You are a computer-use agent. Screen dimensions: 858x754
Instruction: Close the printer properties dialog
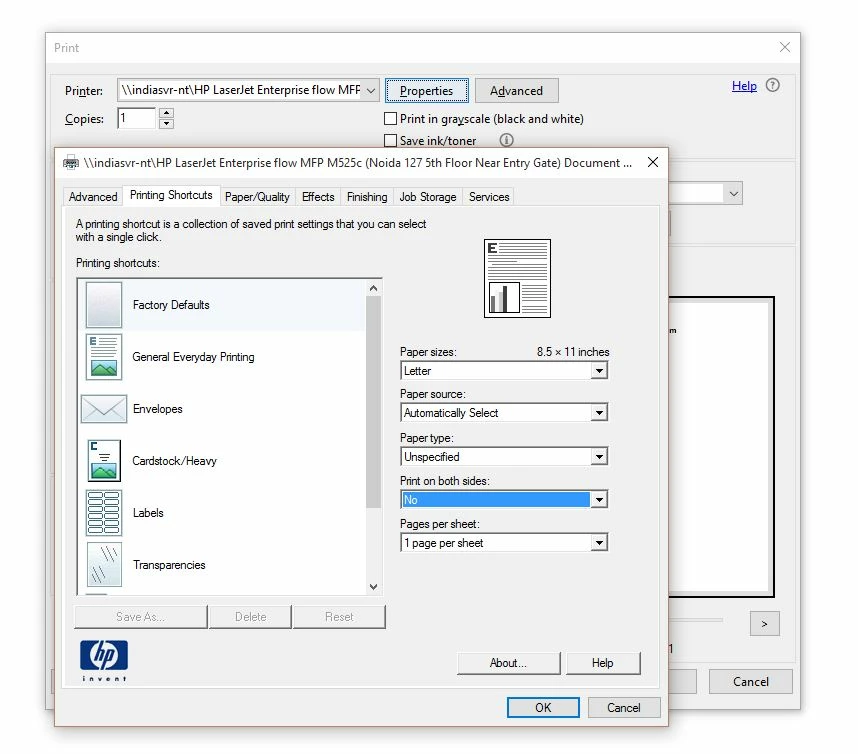[x=653, y=163]
